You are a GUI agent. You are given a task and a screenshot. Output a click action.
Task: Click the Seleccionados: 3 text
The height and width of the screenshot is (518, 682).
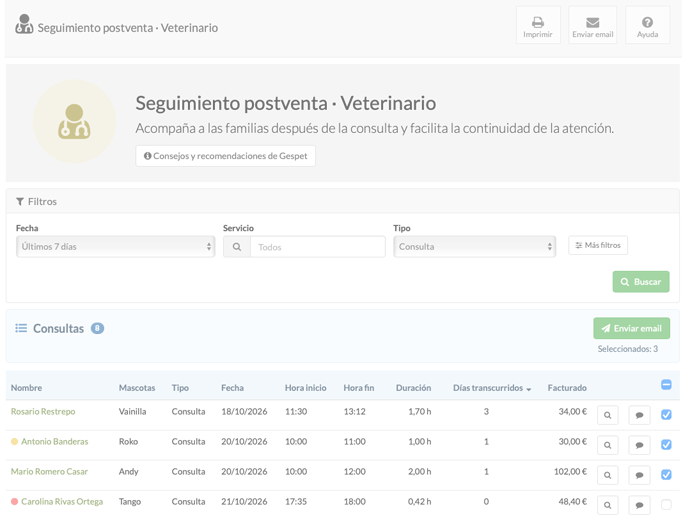click(x=628, y=349)
